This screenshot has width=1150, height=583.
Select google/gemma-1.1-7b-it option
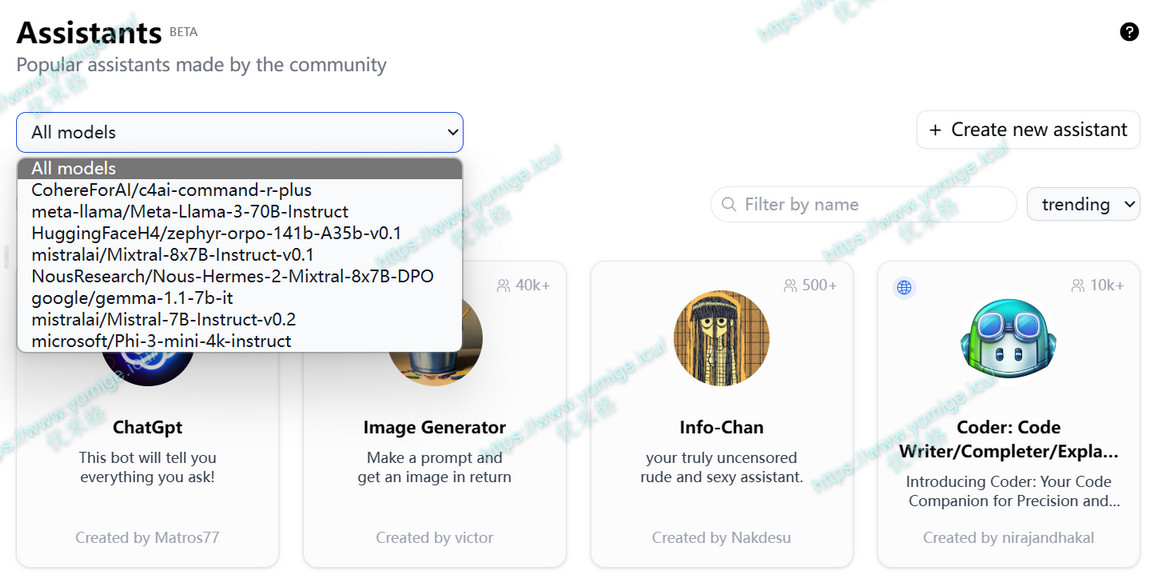[x=132, y=298]
